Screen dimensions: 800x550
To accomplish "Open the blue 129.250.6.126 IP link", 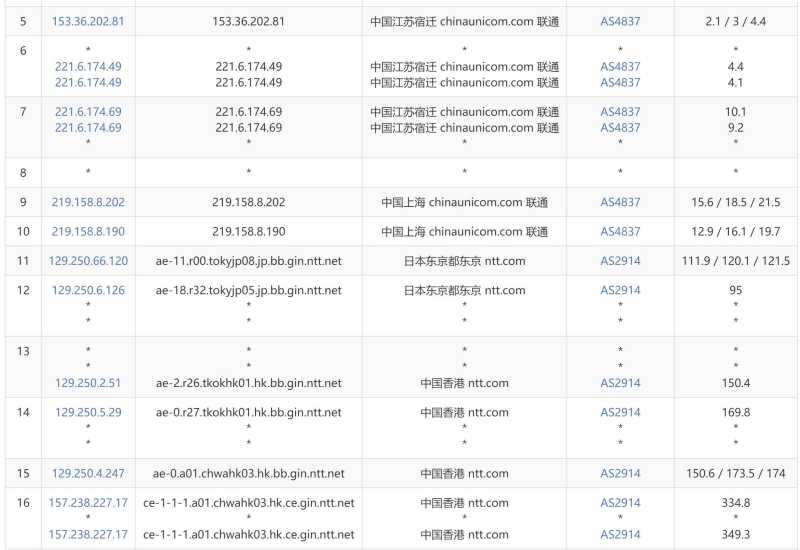I will coord(88,290).
